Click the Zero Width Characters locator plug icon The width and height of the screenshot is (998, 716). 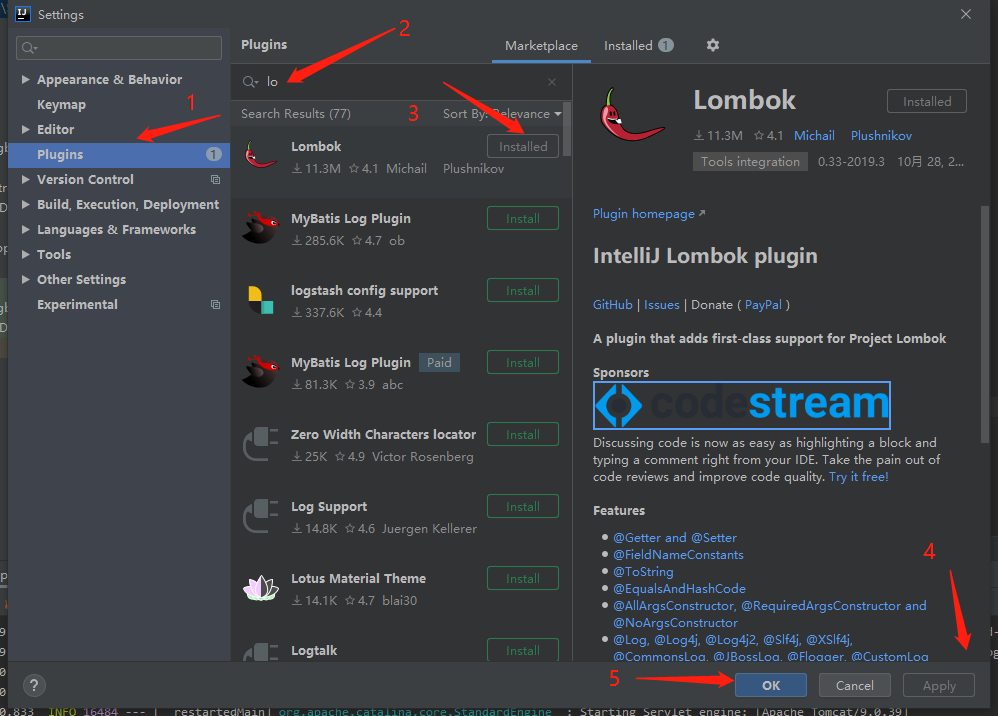pyautogui.click(x=260, y=444)
